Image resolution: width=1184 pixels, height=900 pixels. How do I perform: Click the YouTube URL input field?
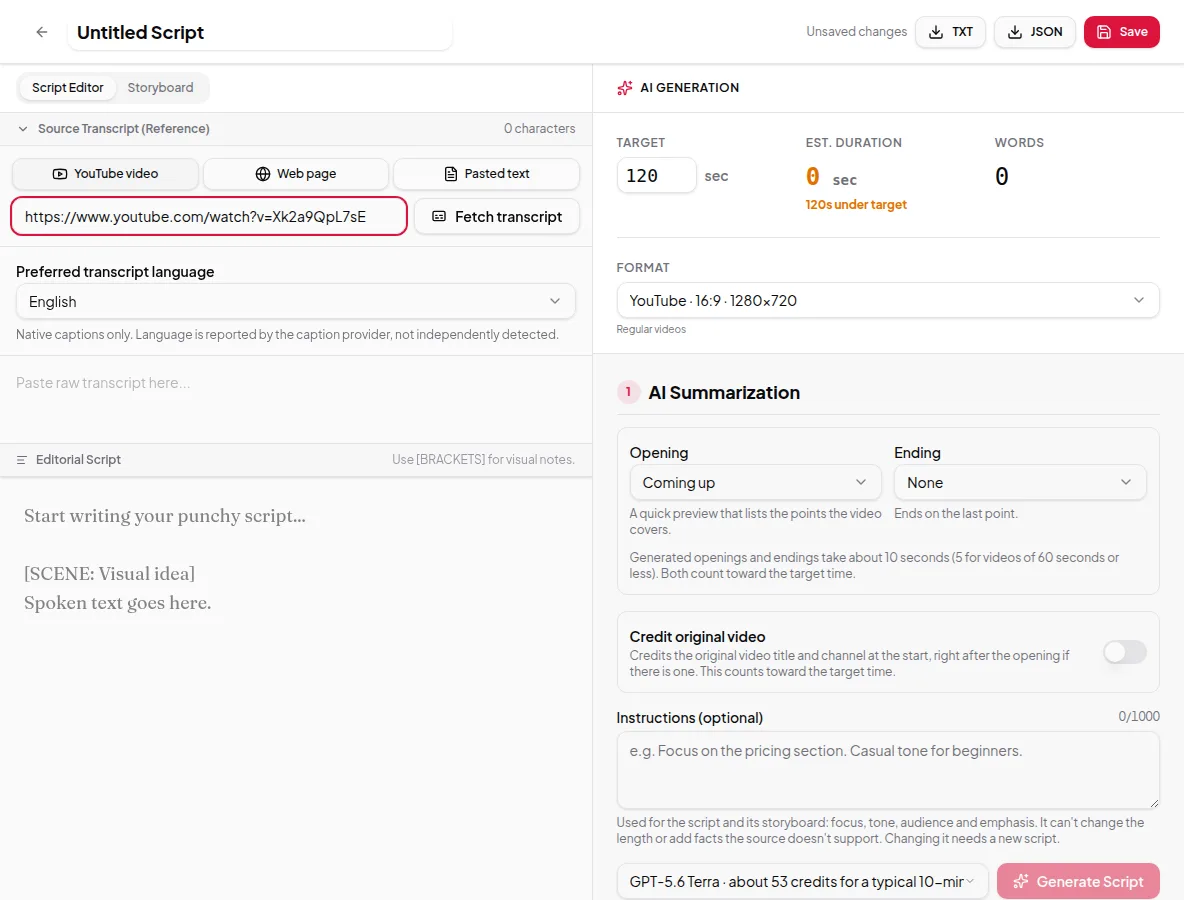pos(209,217)
